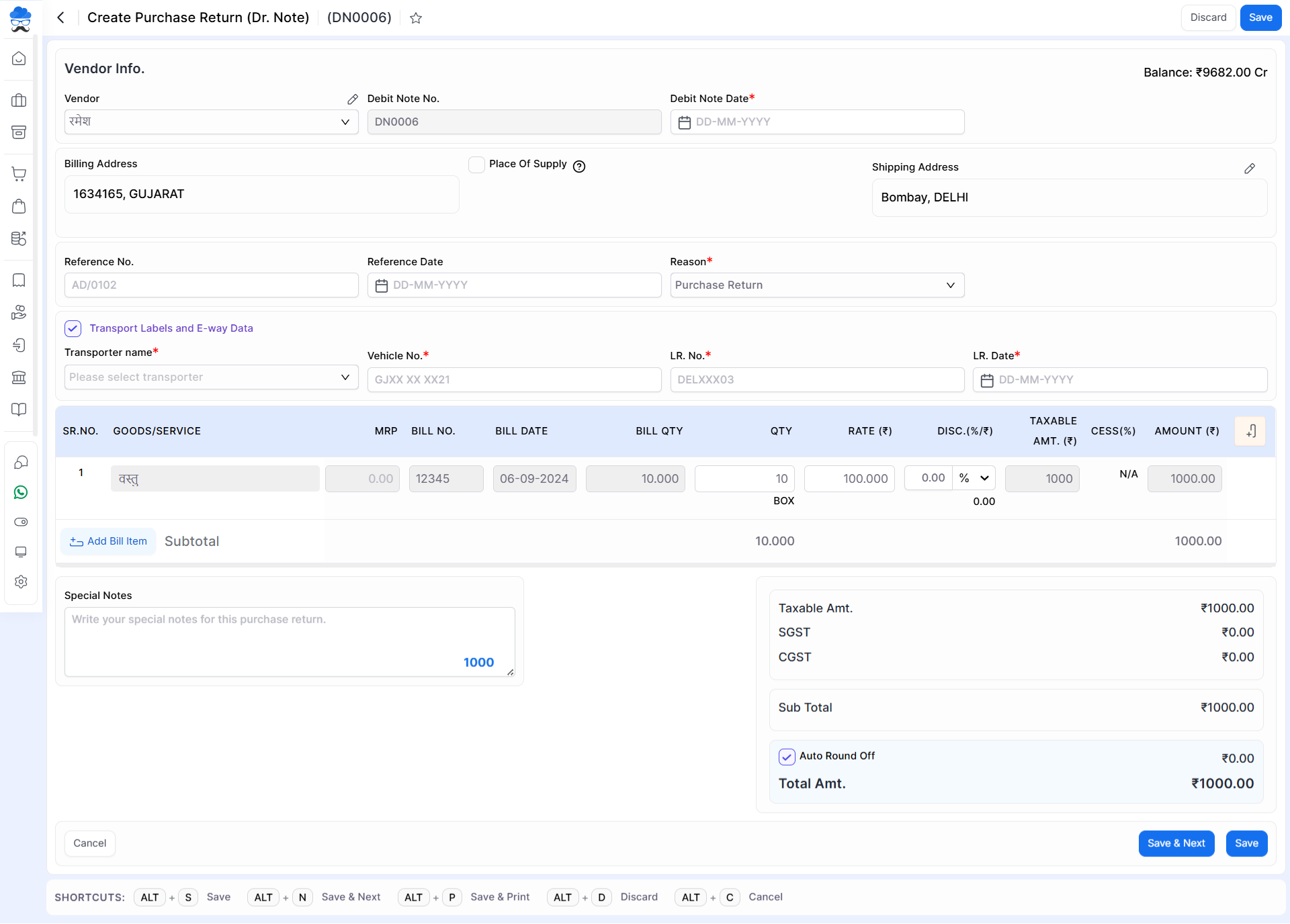The width and height of the screenshot is (1290, 924).
Task: Open the Vendor dropdown
Action: pos(212,122)
